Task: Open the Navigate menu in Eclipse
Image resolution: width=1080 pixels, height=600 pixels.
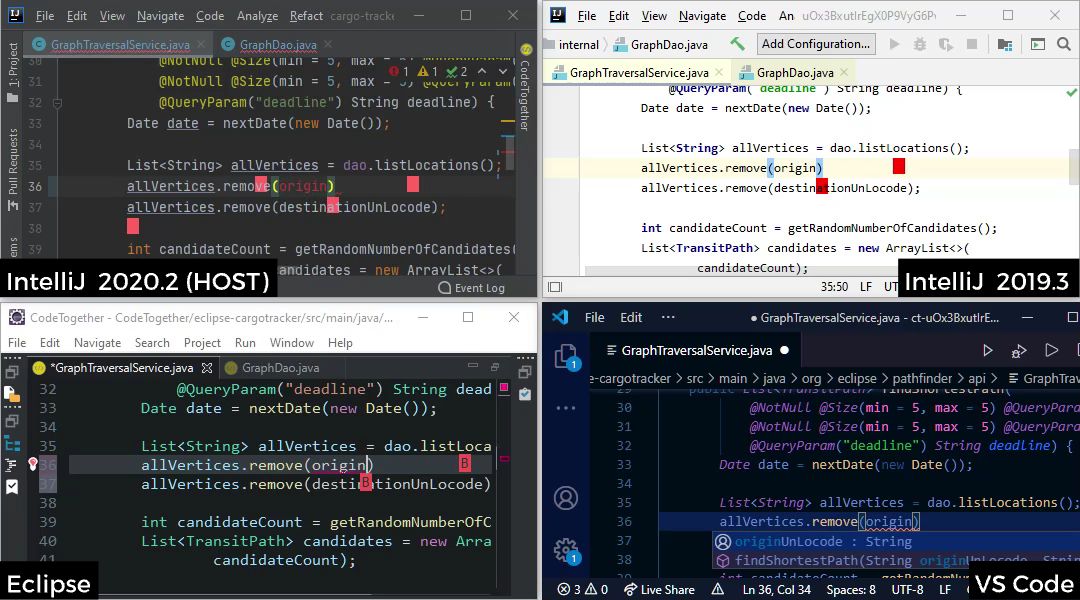Action: [x=97, y=342]
